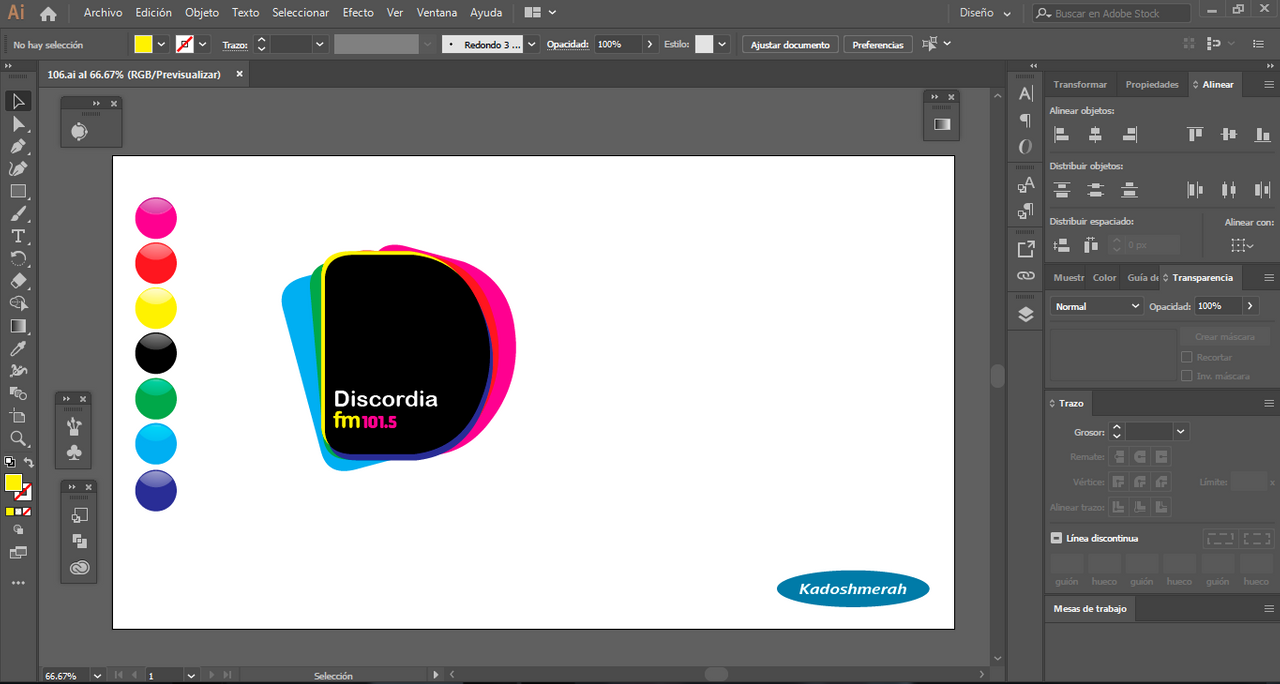Align objects to horizontal right
Image resolution: width=1280 pixels, height=684 pixels.
pyautogui.click(x=1129, y=134)
